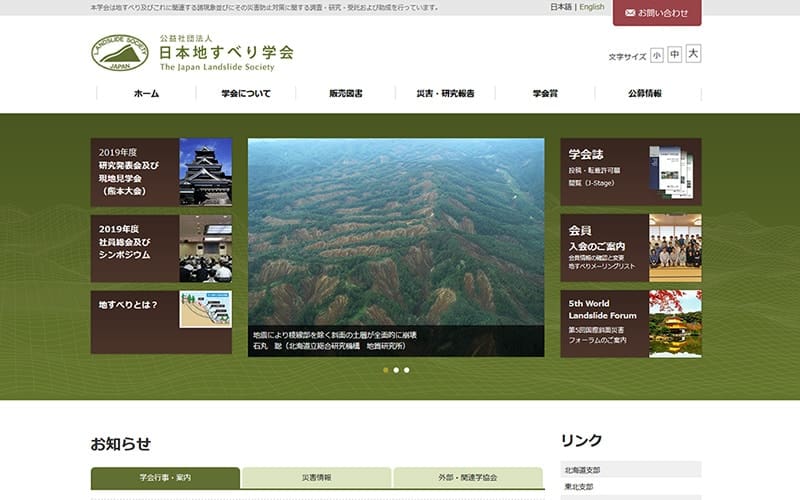
Task: Switch language to English
Action: [x=592, y=7]
